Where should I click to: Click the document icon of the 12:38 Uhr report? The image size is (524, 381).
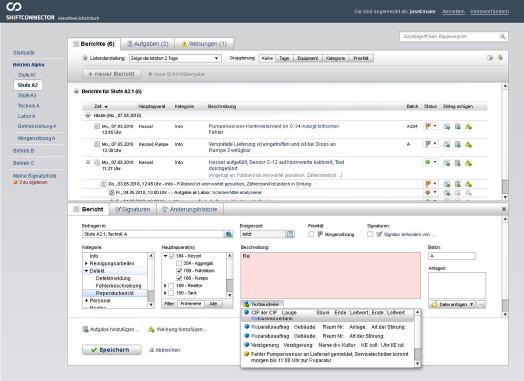(x=97, y=144)
